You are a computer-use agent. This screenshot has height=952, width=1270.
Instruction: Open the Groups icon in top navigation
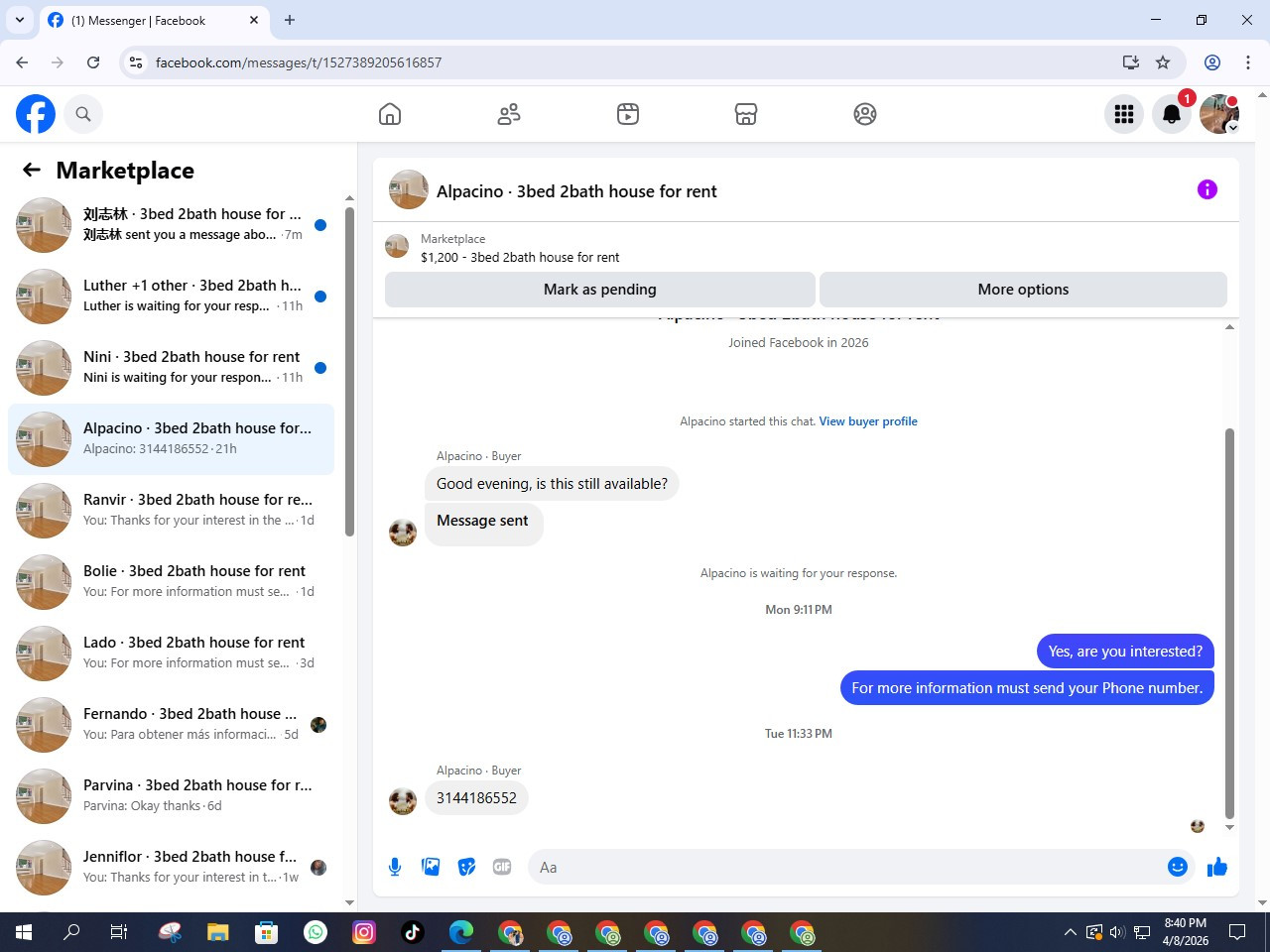coord(865,114)
